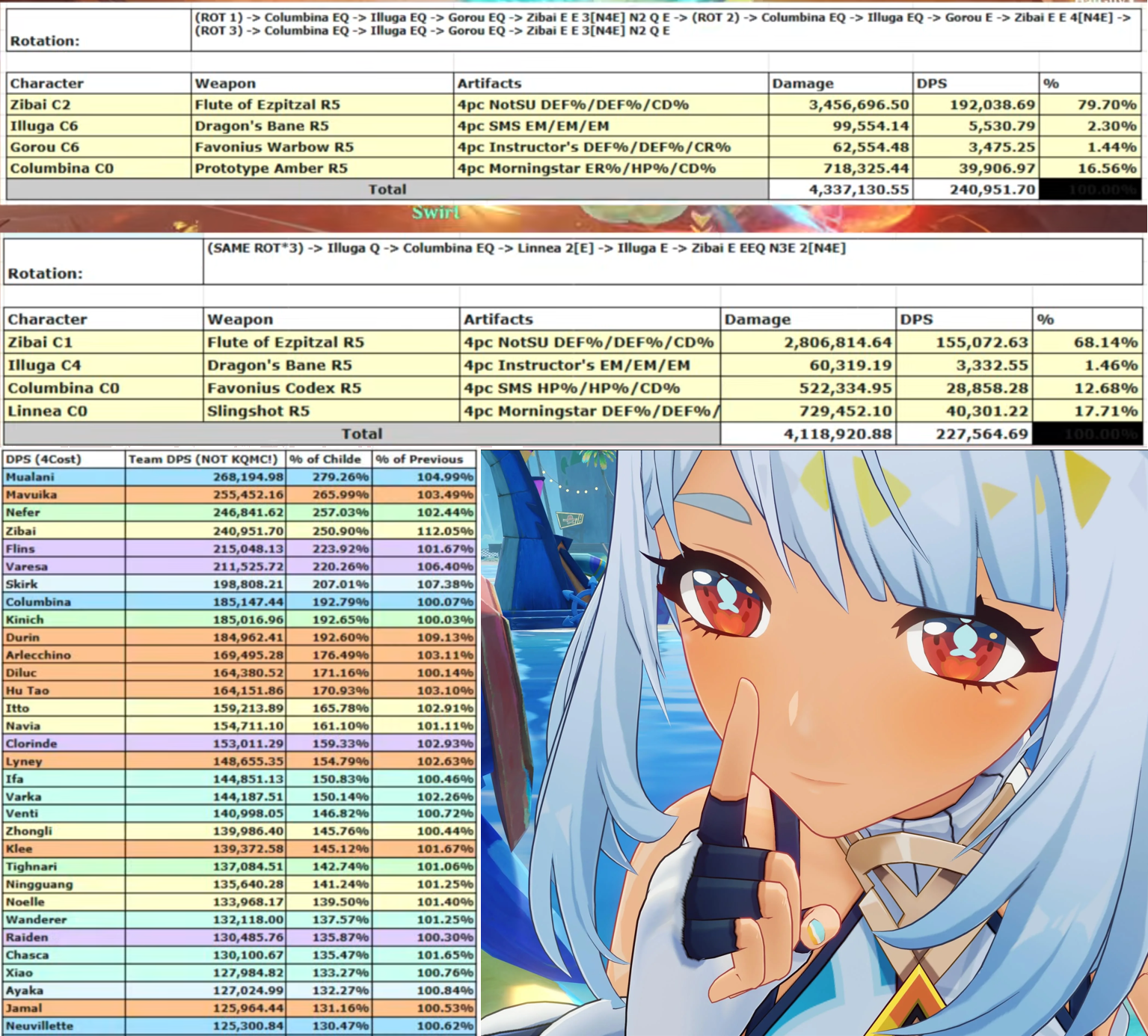The image size is (1148, 1036).
Task: Select the "Prototype Amber R5" weapon cell
Action: tap(322, 168)
